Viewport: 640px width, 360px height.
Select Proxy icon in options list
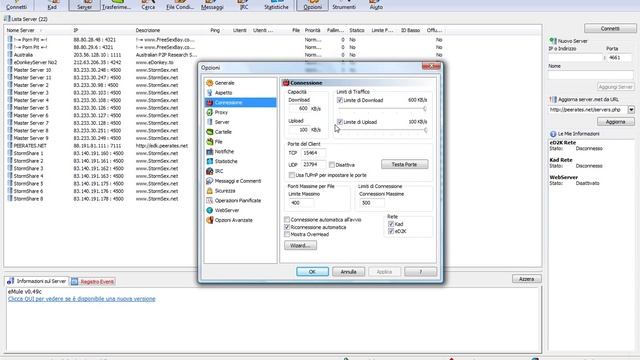click(209, 112)
